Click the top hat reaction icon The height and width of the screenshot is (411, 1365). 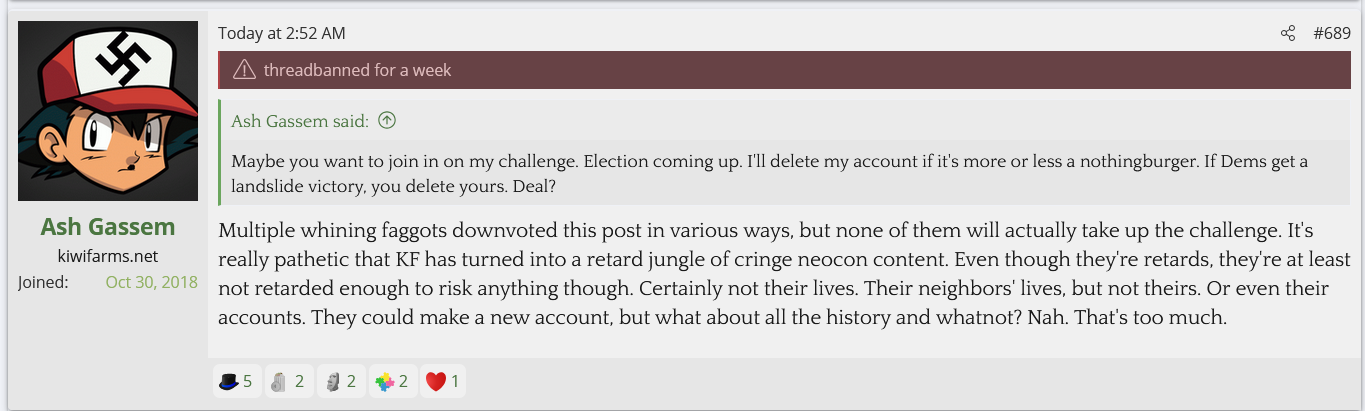[x=228, y=381]
